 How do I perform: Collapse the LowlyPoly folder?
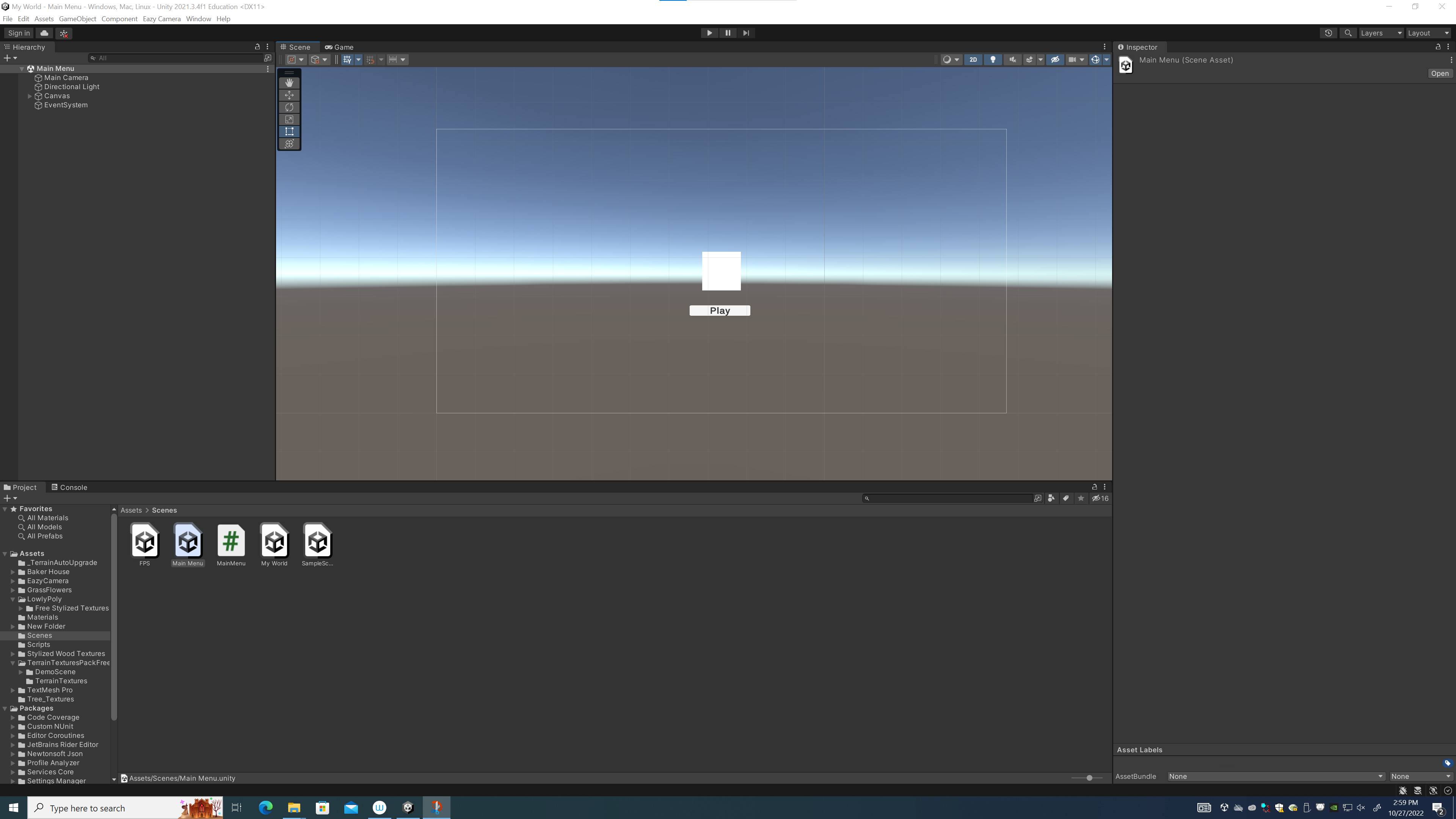(x=13, y=599)
